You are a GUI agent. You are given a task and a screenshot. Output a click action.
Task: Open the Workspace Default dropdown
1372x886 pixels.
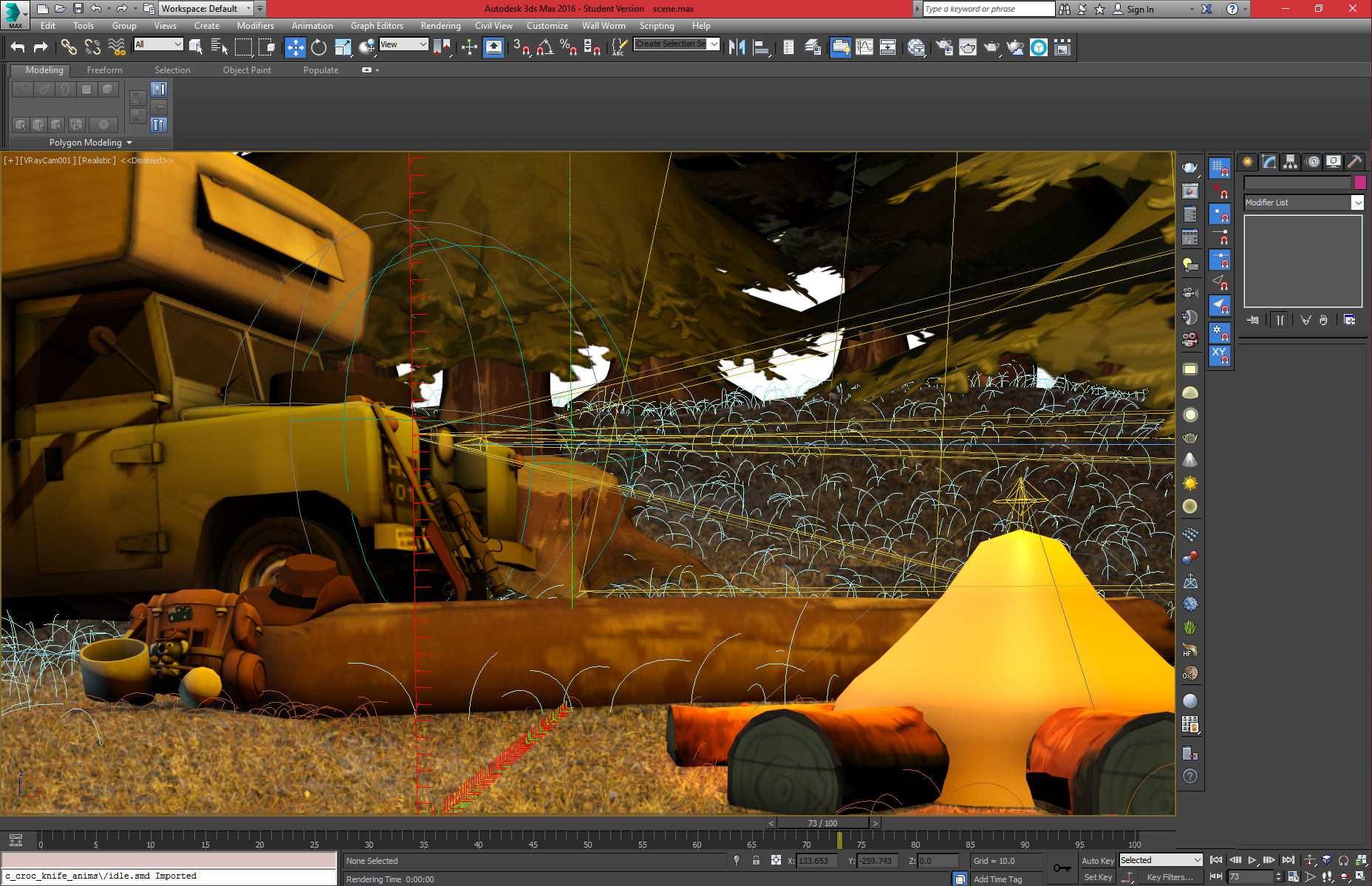tap(206, 9)
